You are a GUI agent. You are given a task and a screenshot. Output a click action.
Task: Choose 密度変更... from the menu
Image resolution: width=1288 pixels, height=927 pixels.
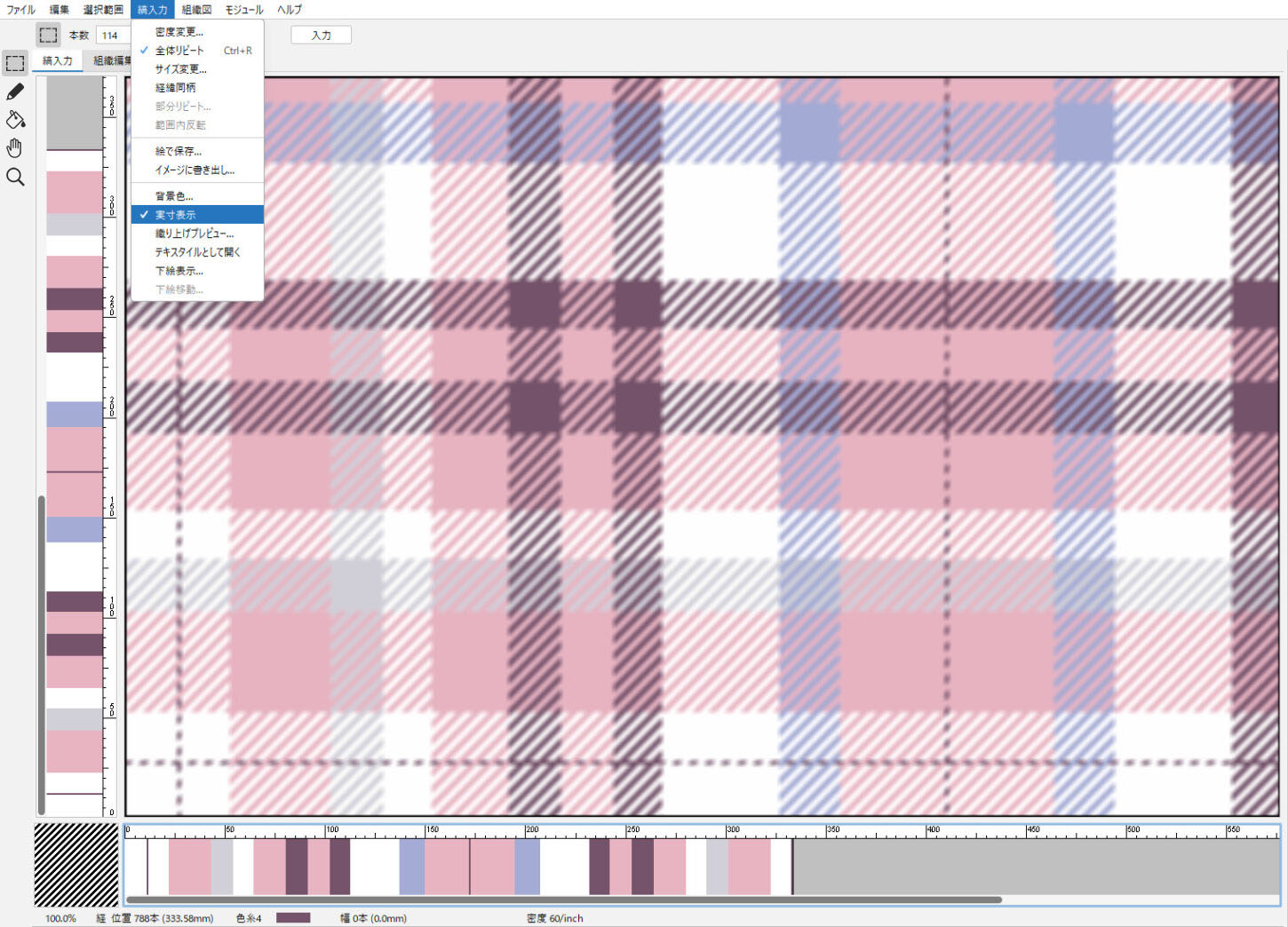point(179,32)
